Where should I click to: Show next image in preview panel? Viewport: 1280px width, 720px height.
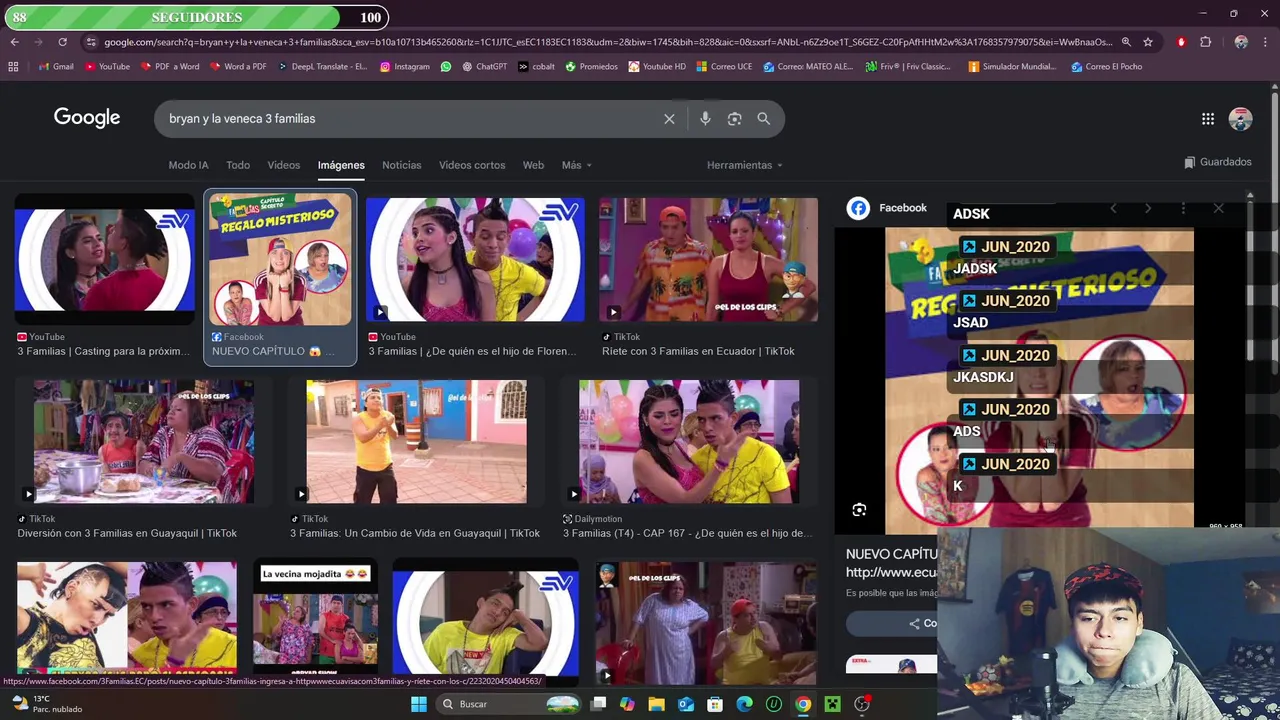(x=1148, y=208)
